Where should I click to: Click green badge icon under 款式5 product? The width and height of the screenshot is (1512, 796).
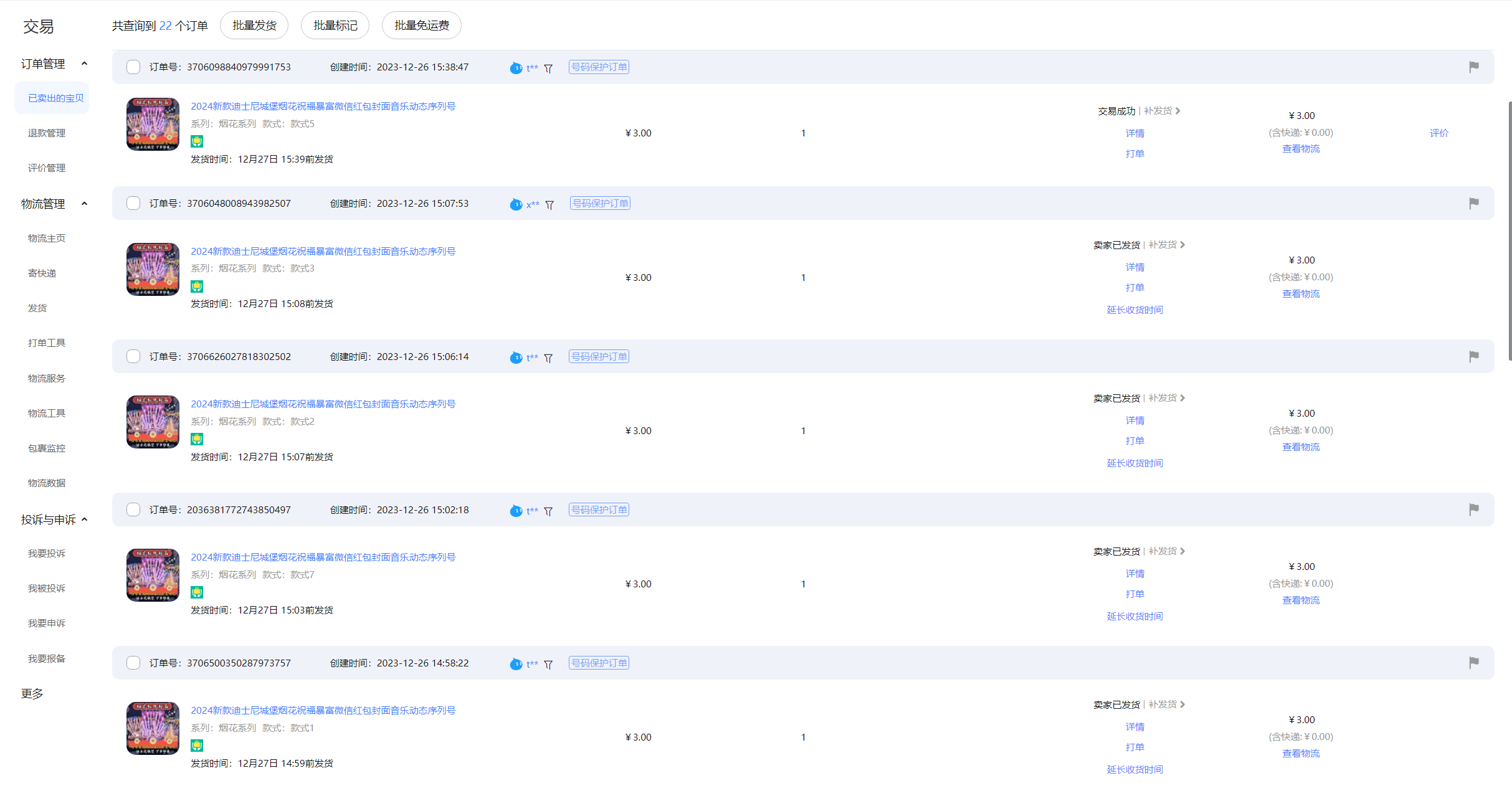click(197, 141)
